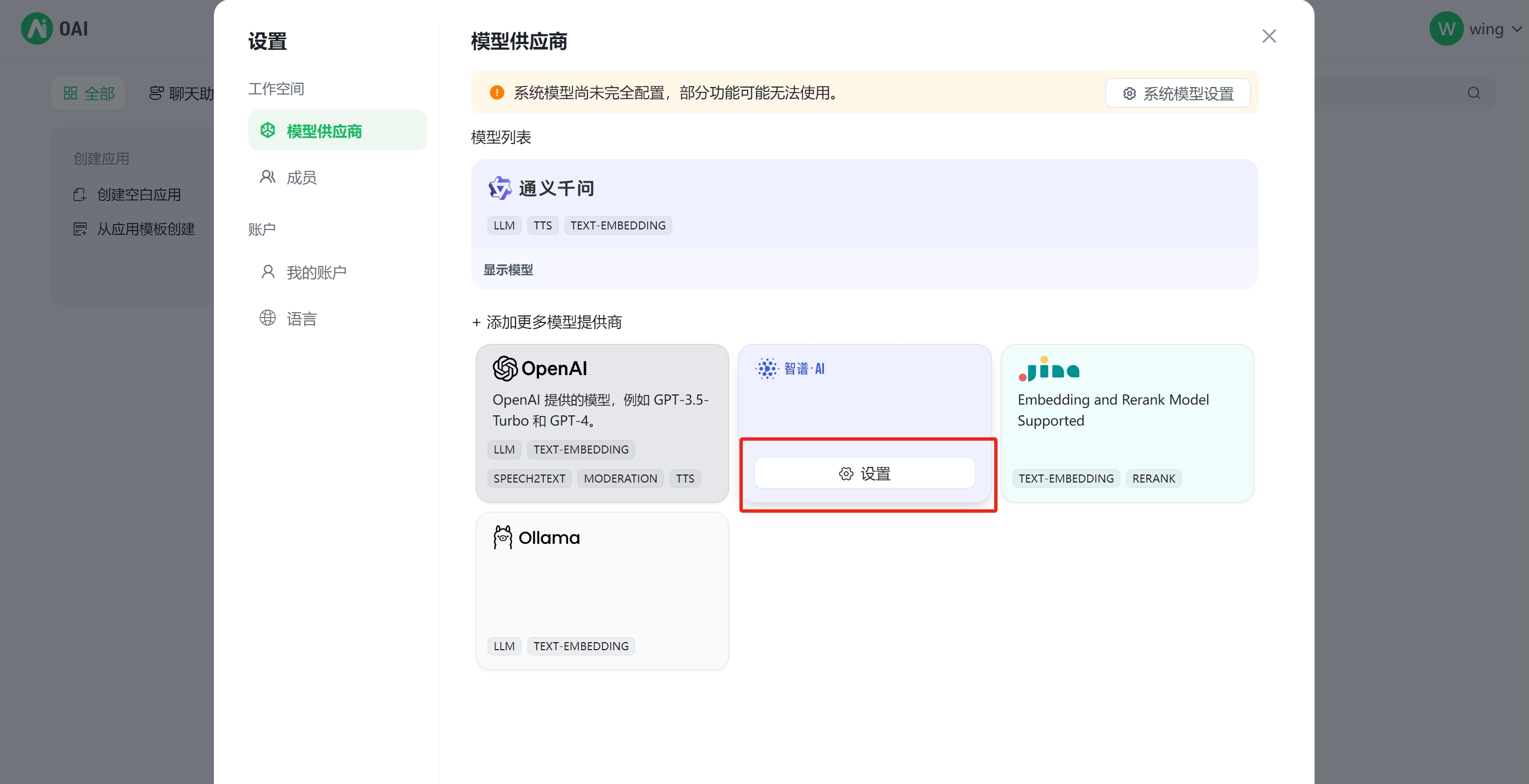Close the settings dialog with the X
The height and width of the screenshot is (784, 1529).
1268,36
